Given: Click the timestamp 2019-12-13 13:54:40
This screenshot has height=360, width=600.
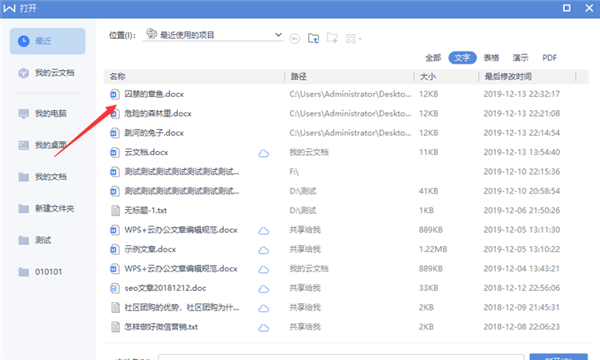Looking at the screenshot, I should click(x=522, y=152).
